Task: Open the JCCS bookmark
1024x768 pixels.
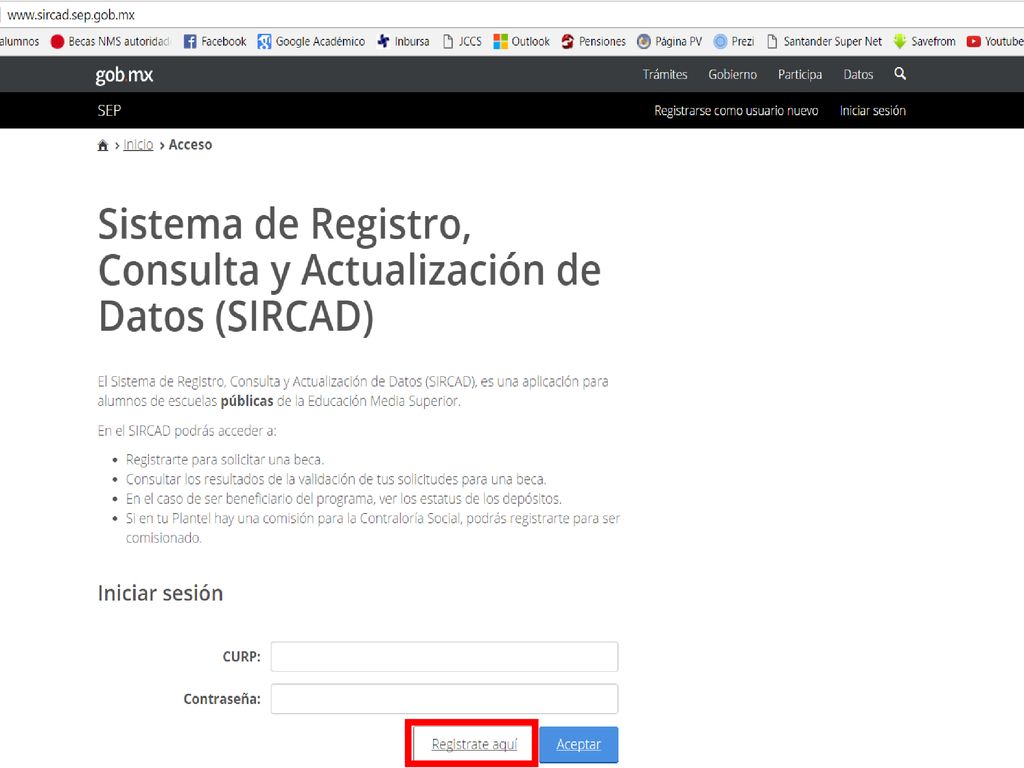Action: coord(462,42)
